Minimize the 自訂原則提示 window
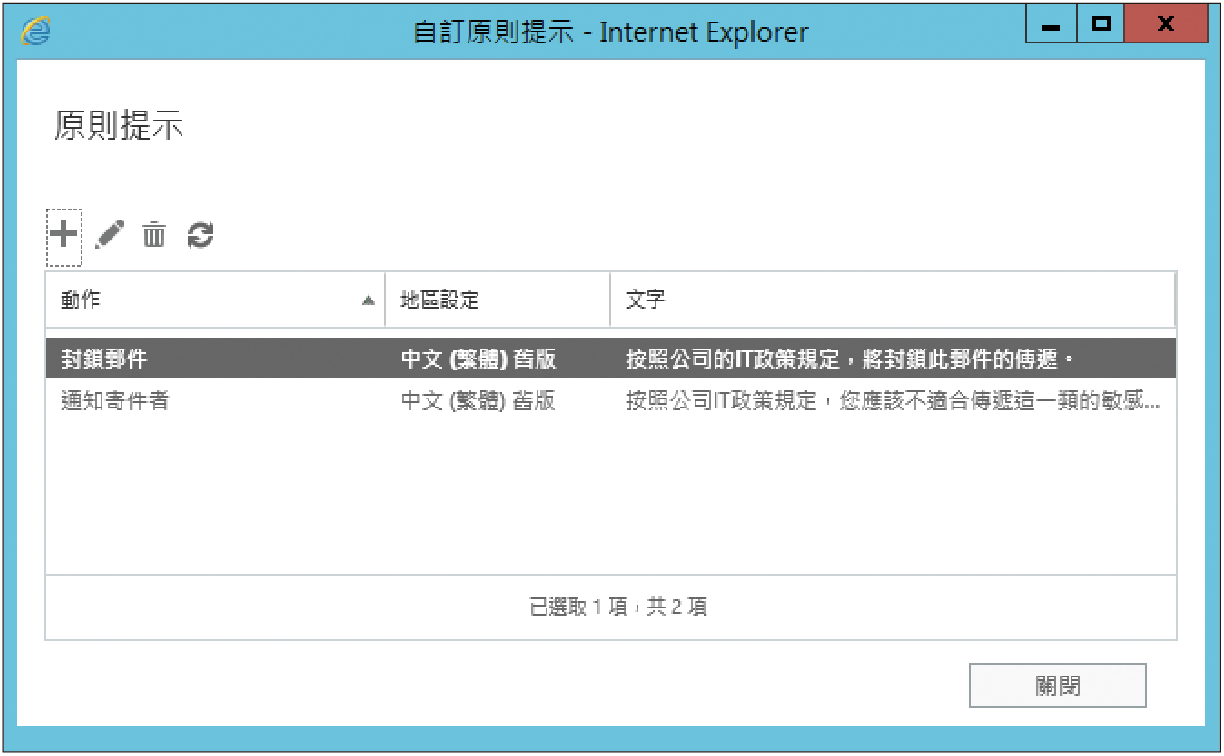This screenshot has width=1224, height=756. [1051, 26]
